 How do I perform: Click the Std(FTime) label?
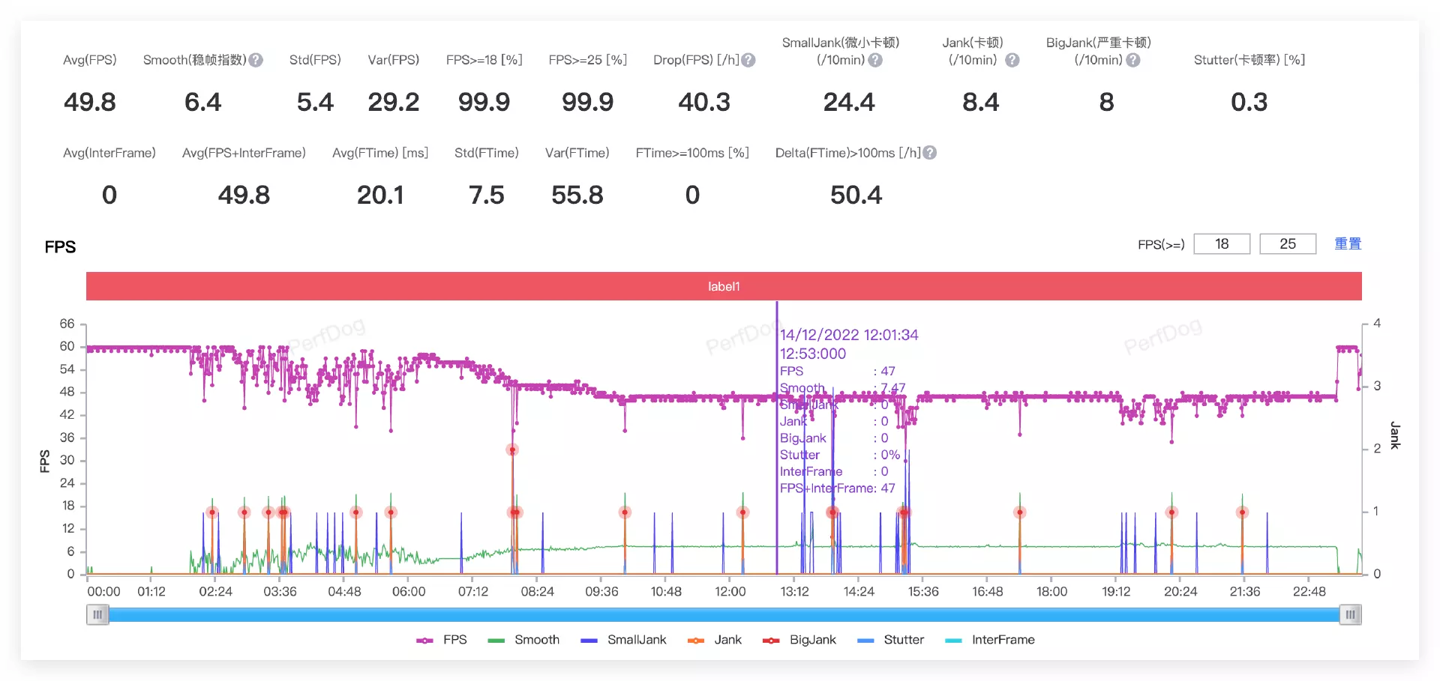coord(487,153)
